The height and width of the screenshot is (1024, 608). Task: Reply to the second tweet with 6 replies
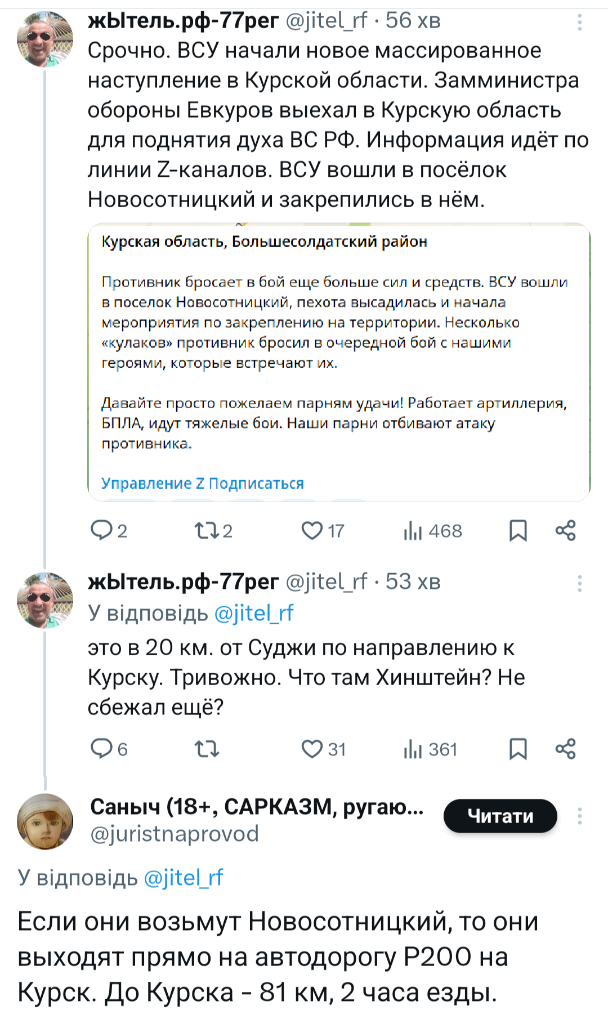point(101,748)
